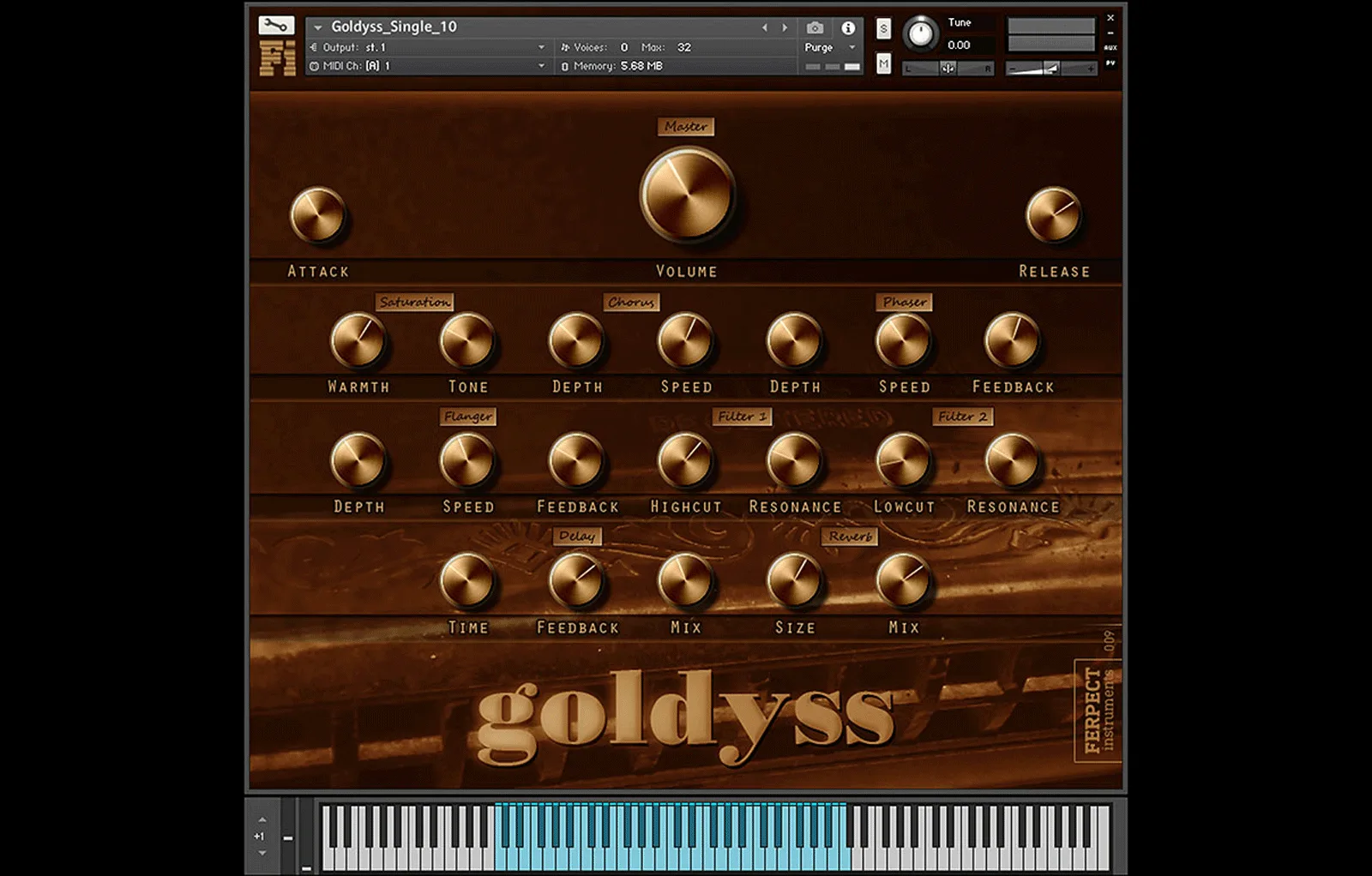
Task: Show instrument info with the i icon
Action: 848,27
